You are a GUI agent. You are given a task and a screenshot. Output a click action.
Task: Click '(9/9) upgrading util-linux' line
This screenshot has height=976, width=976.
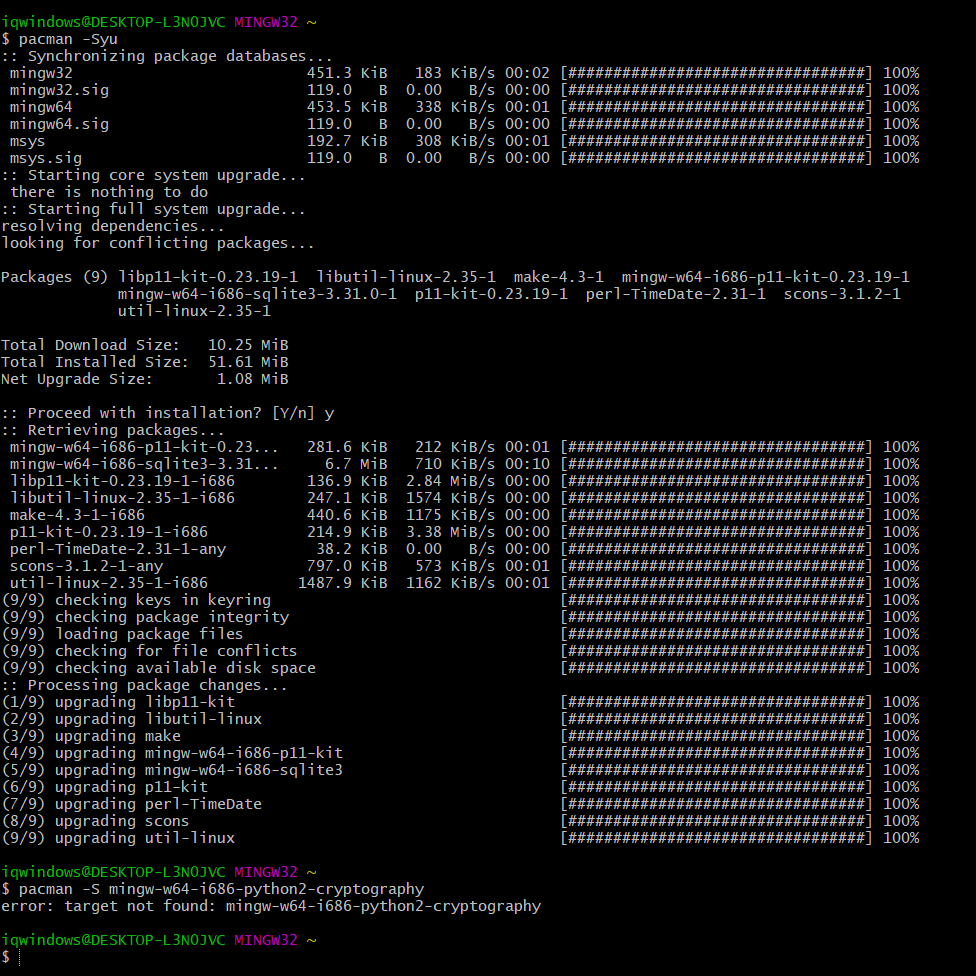point(118,838)
